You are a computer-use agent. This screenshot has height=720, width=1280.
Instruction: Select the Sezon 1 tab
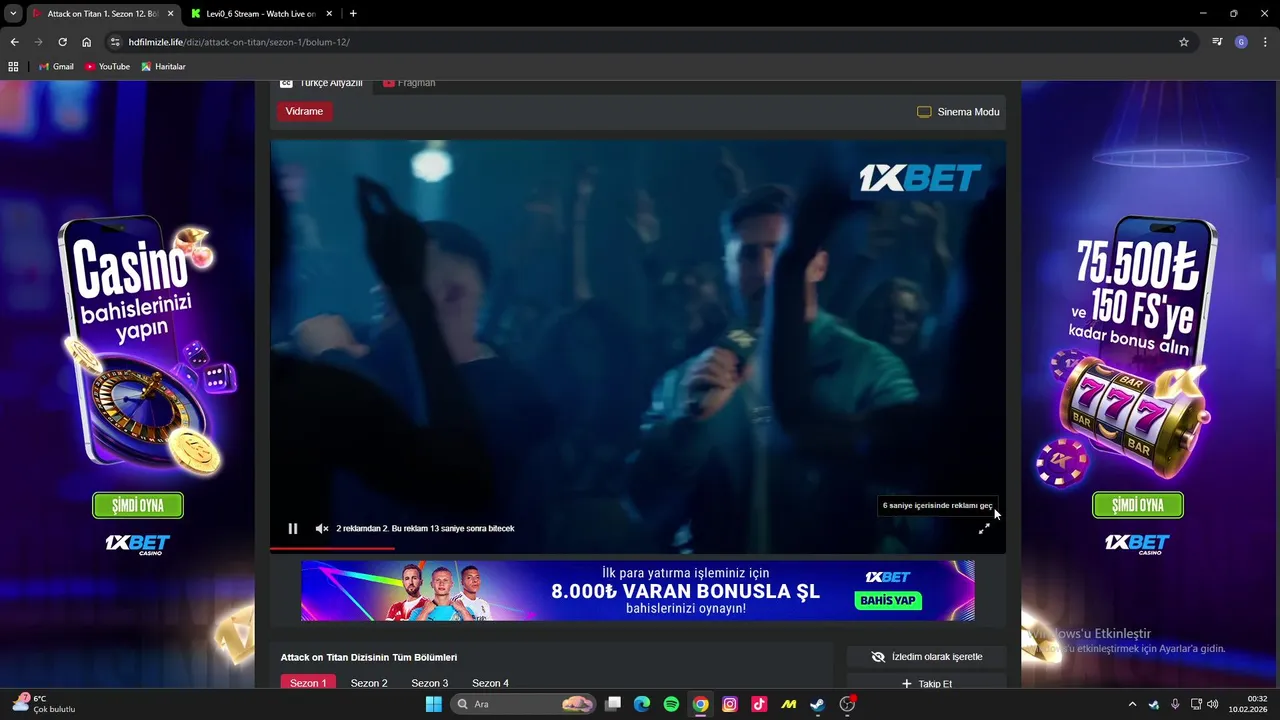[x=308, y=683]
